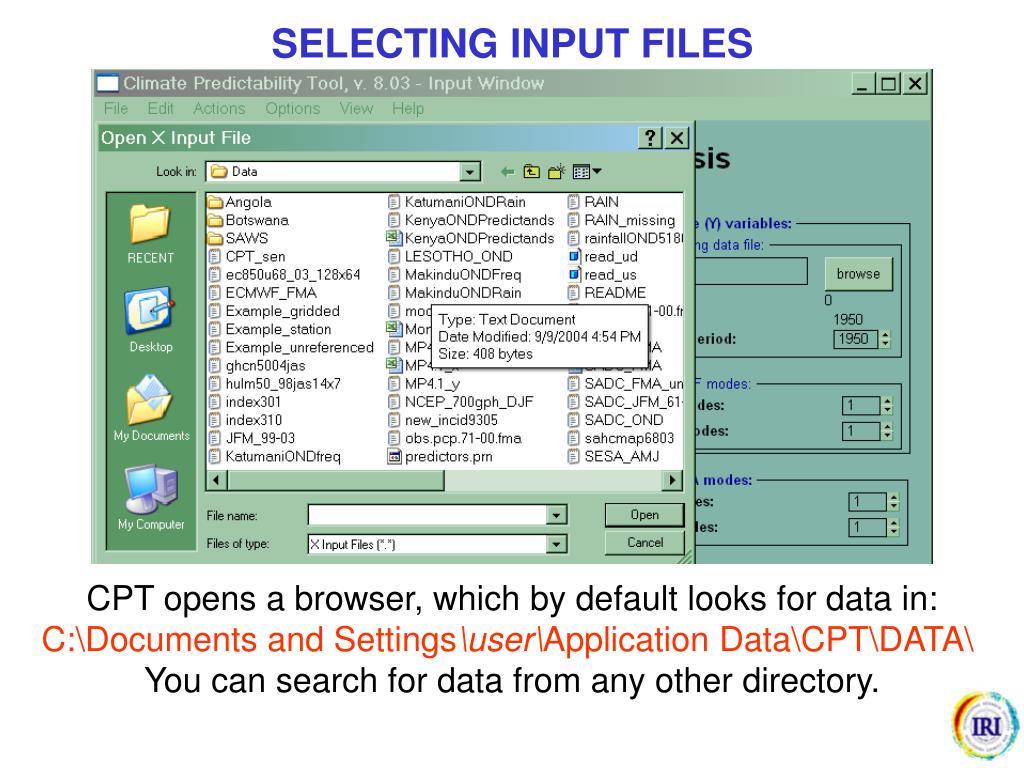Click the first F modes stepper arrows
Image resolution: width=1024 pixels, height=768 pixels.
[x=886, y=406]
